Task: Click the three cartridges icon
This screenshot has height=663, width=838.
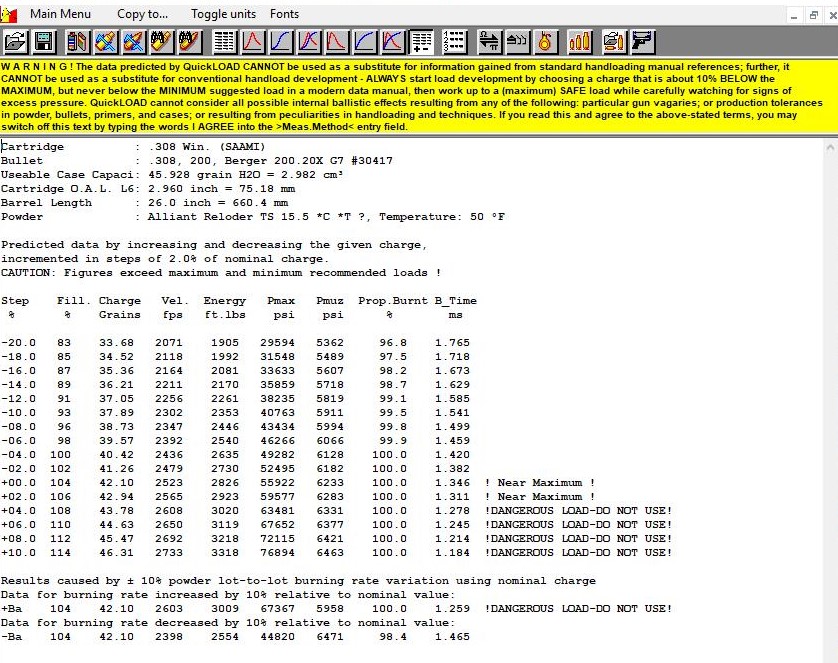Action: pyautogui.click(x=579, y=42)
